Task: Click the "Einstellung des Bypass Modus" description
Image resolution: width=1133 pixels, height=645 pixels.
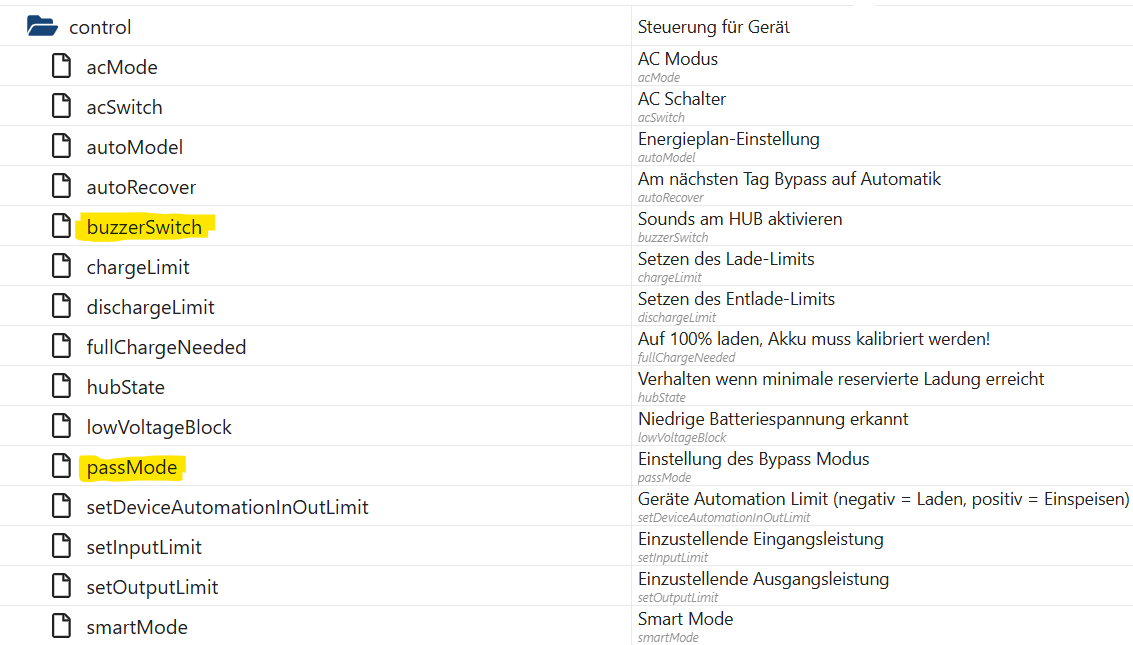Action: [753, 459]
